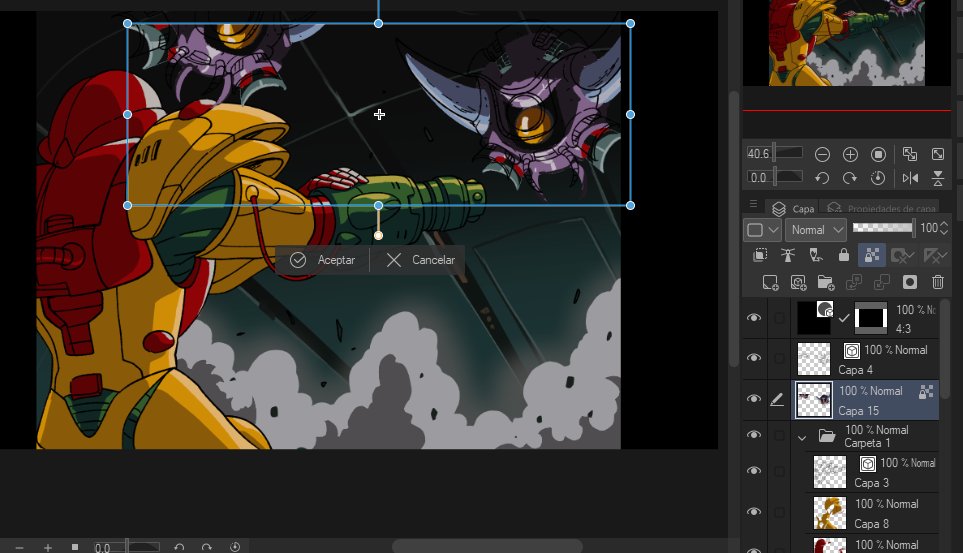The width and height of the screenshot is (963, 553).
Task: Tick the selection box of Capa 4
Action: pyautogui.click(x=779, y=358)
